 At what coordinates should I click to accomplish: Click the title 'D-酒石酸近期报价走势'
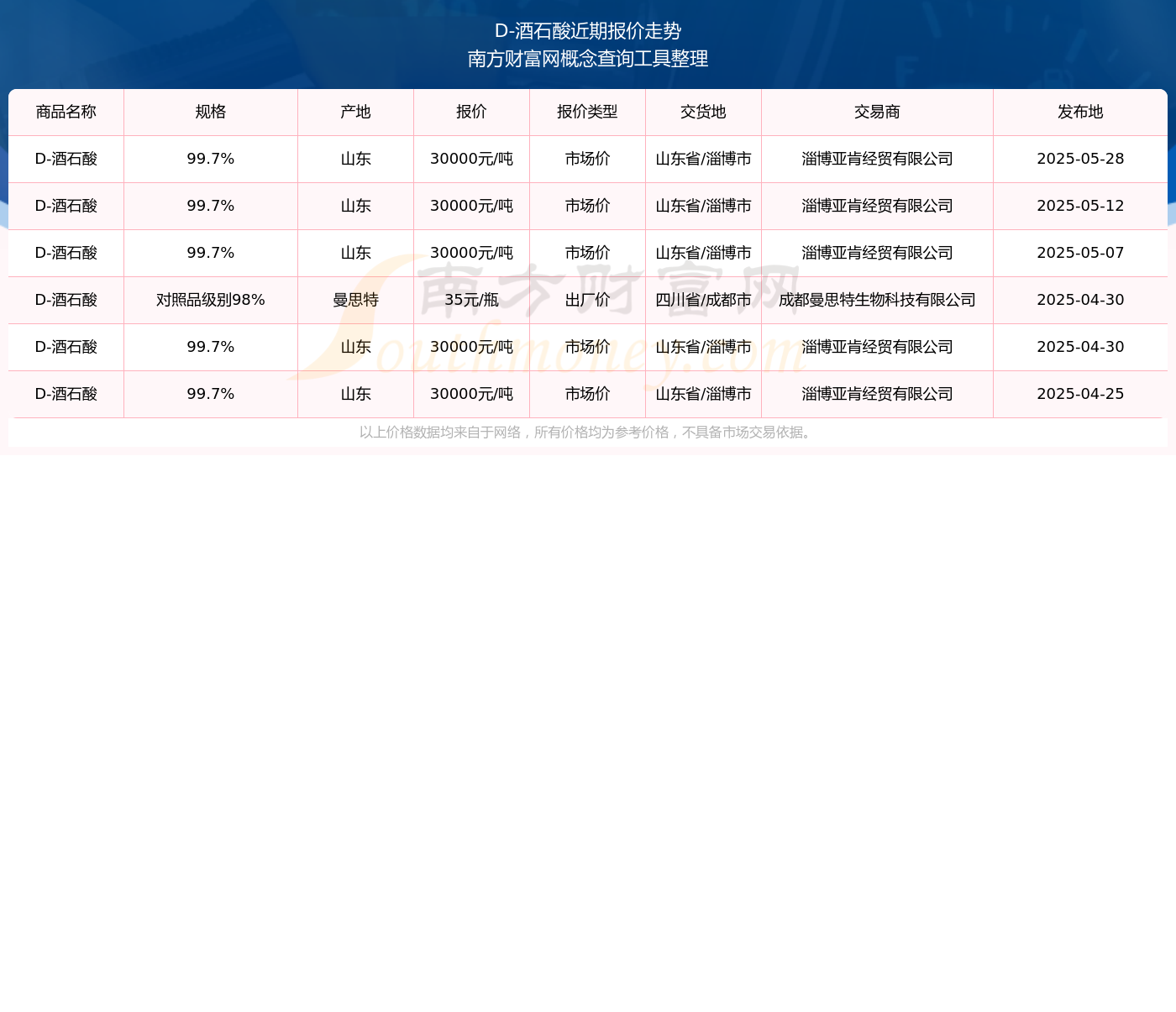pos(588,31)
